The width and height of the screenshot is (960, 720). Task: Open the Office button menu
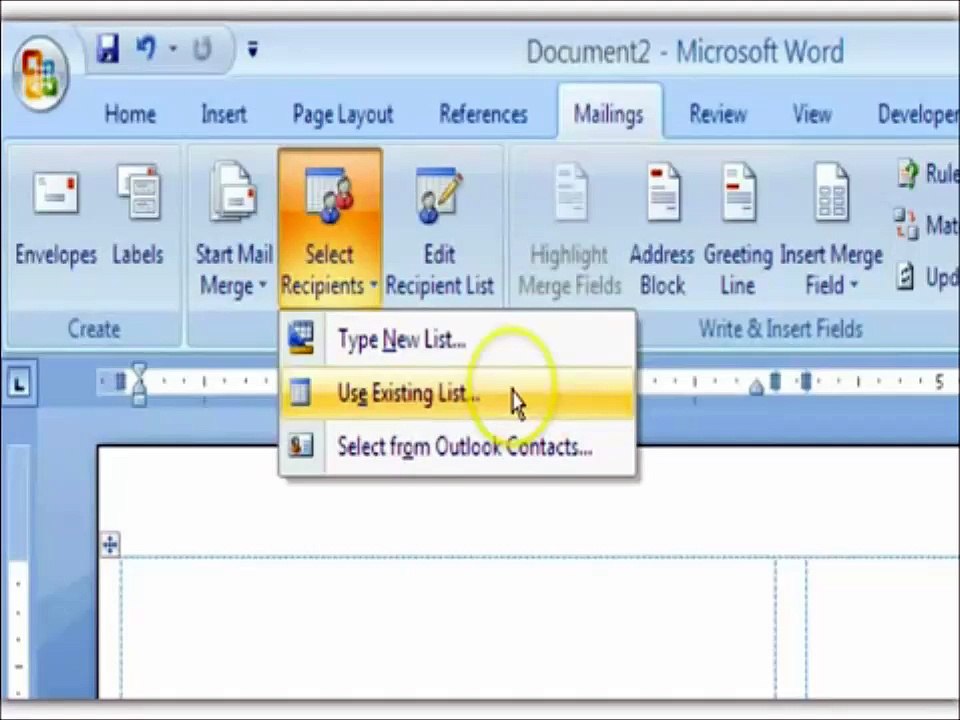pyautogui.click(x=40, y=75)
